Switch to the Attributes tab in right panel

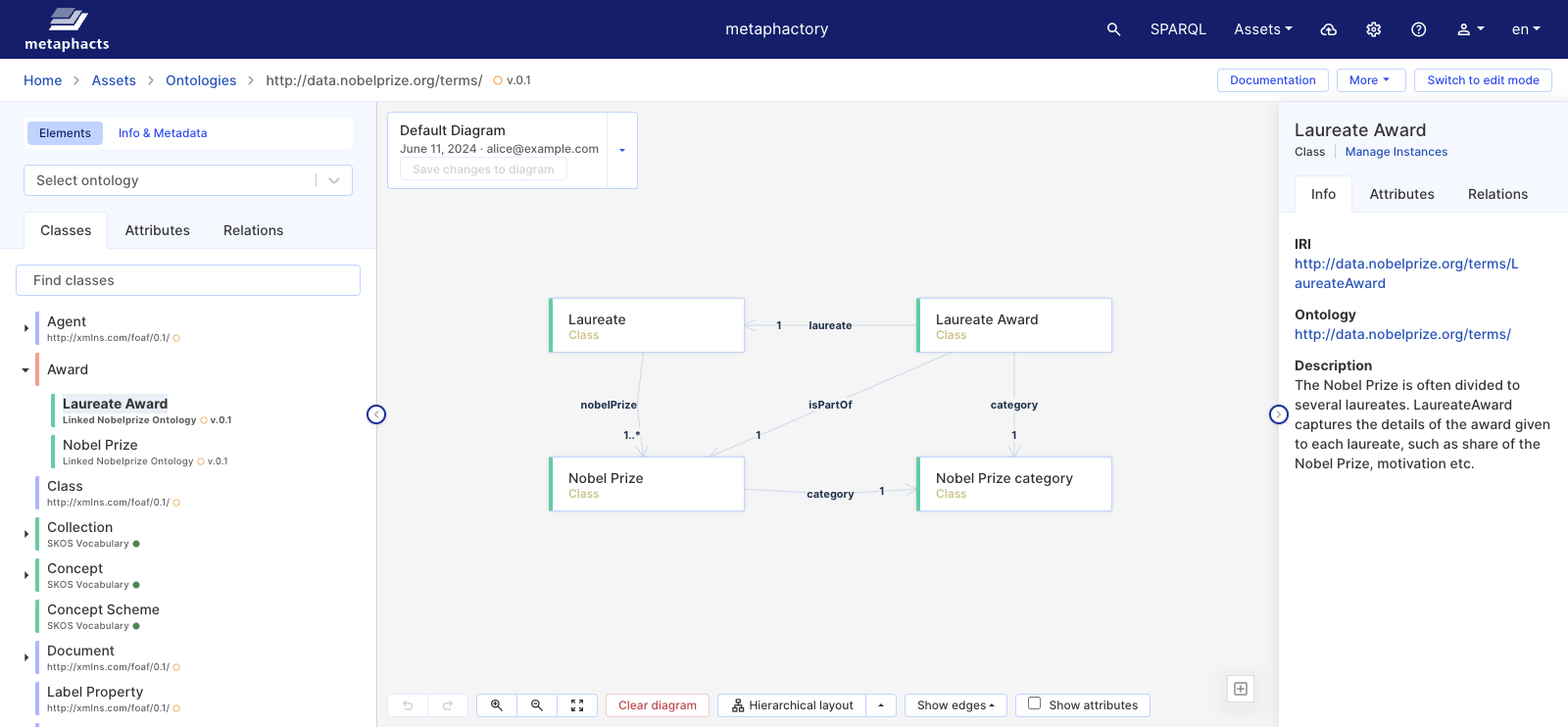1401,194
